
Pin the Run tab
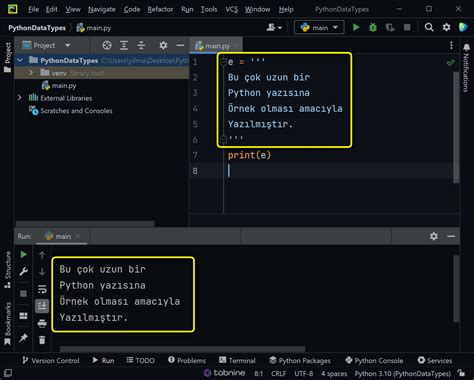pyautogui.click(x=23, y=338)
